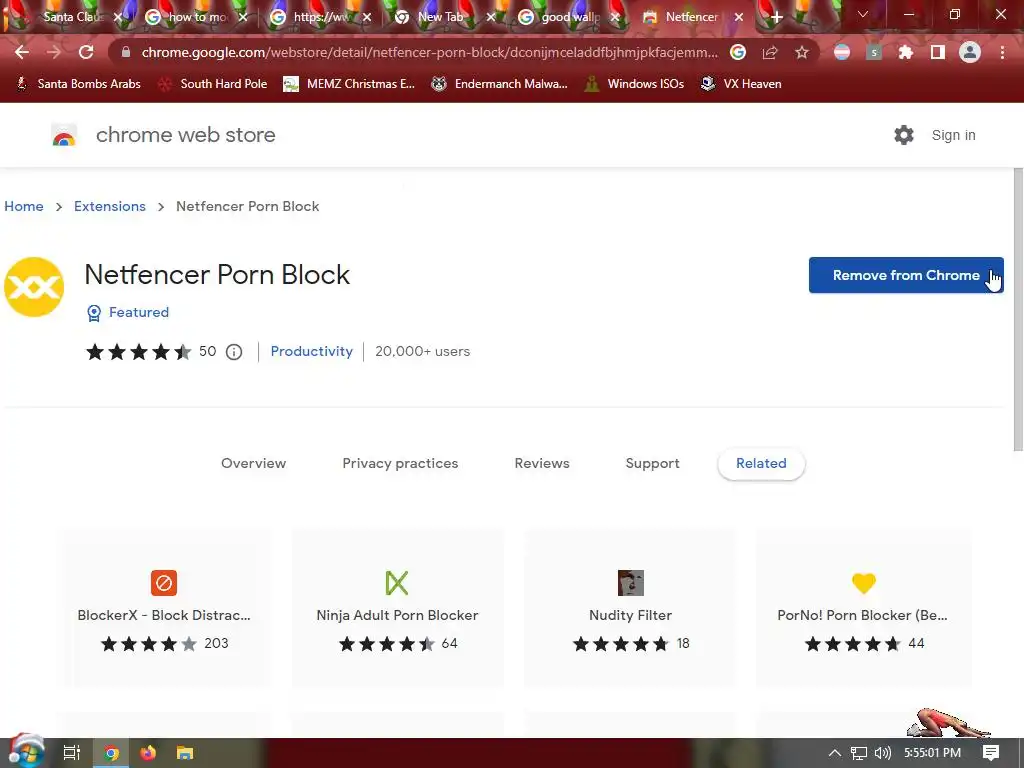Viewport: 1024px width, 768px height.
Task: Click the rating info circle icon
Action: (x=234, y=352)
